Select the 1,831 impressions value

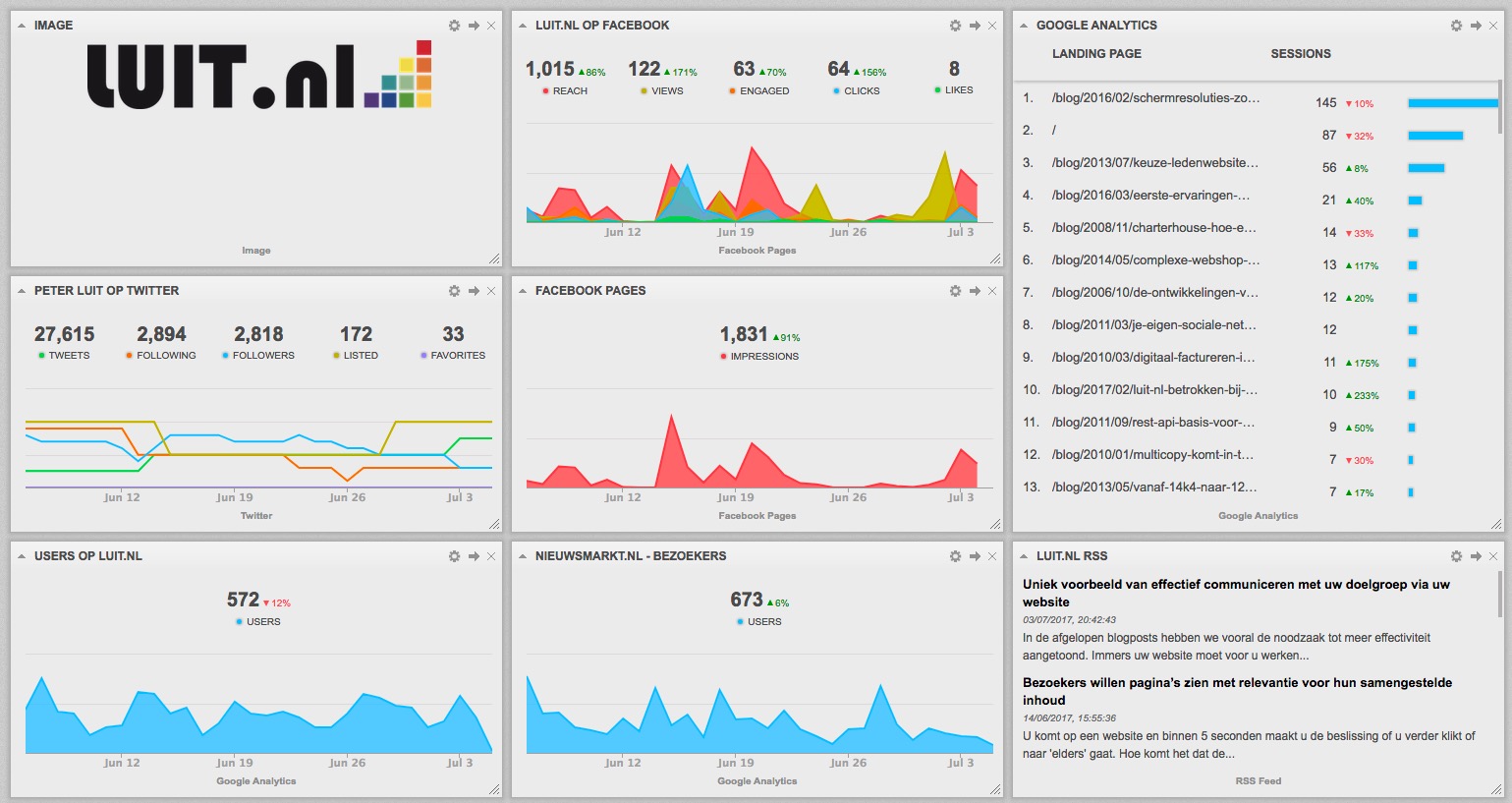click(744, 334)
